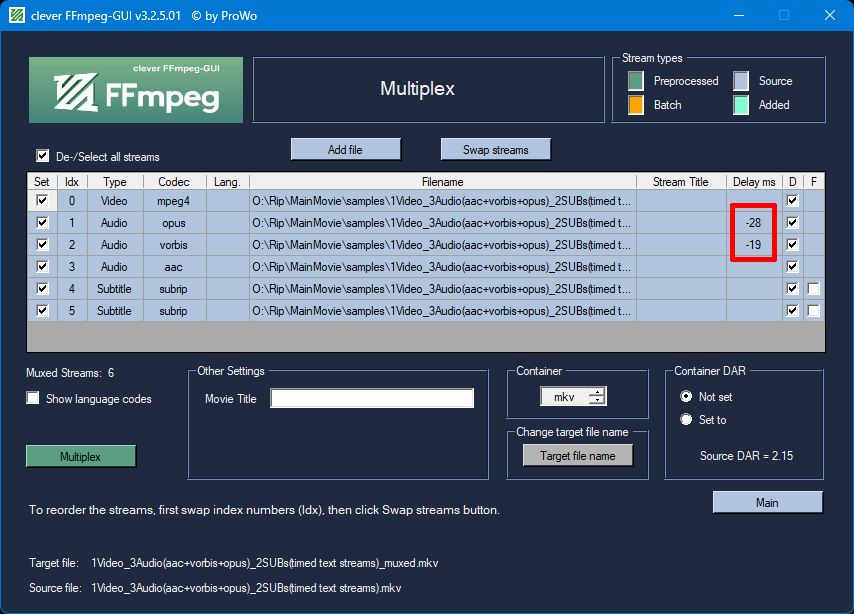Viewport: 854px width, 614px height.
Task: Enable F checkbox for subtitle row 5
Action: pos(814,310)
